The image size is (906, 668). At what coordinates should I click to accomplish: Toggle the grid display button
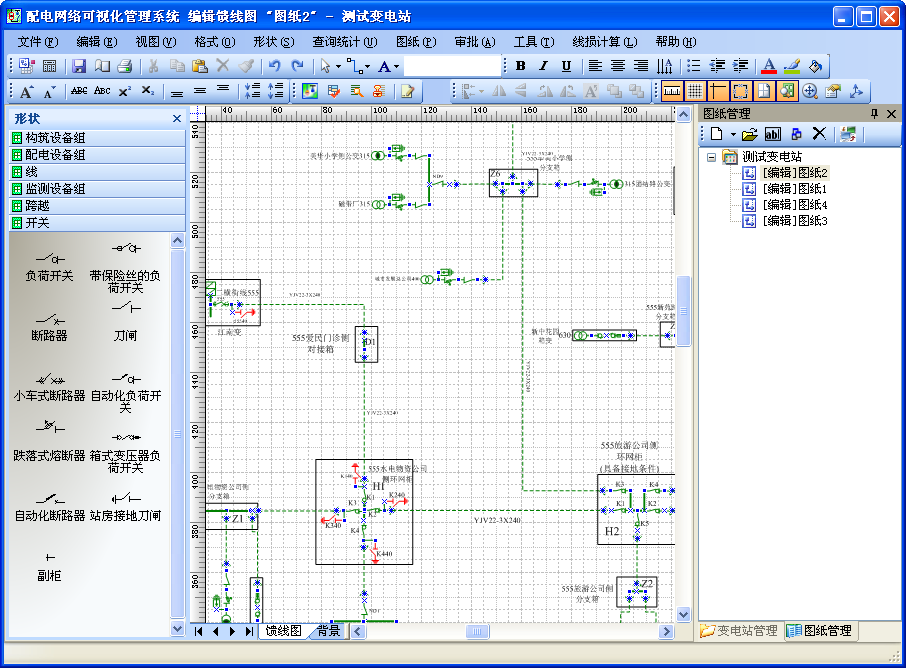[694, 91]
